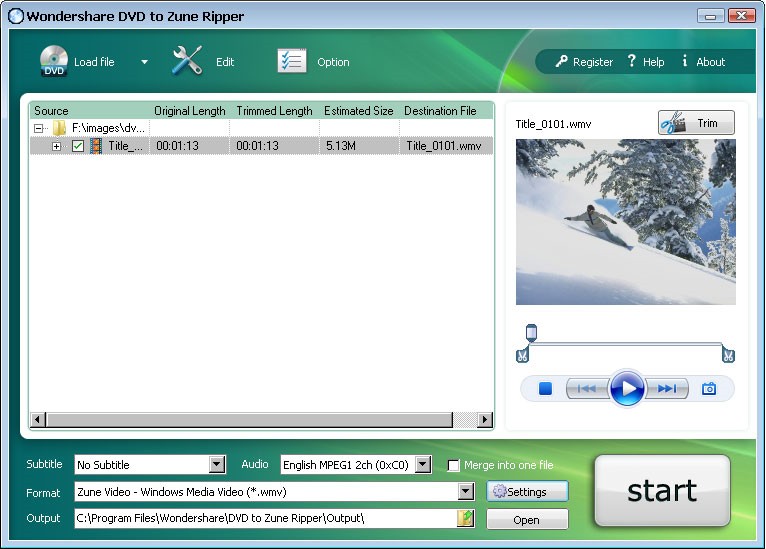
Task: Take a snapshot with the camera icon
Action: [x=709, y=389]
